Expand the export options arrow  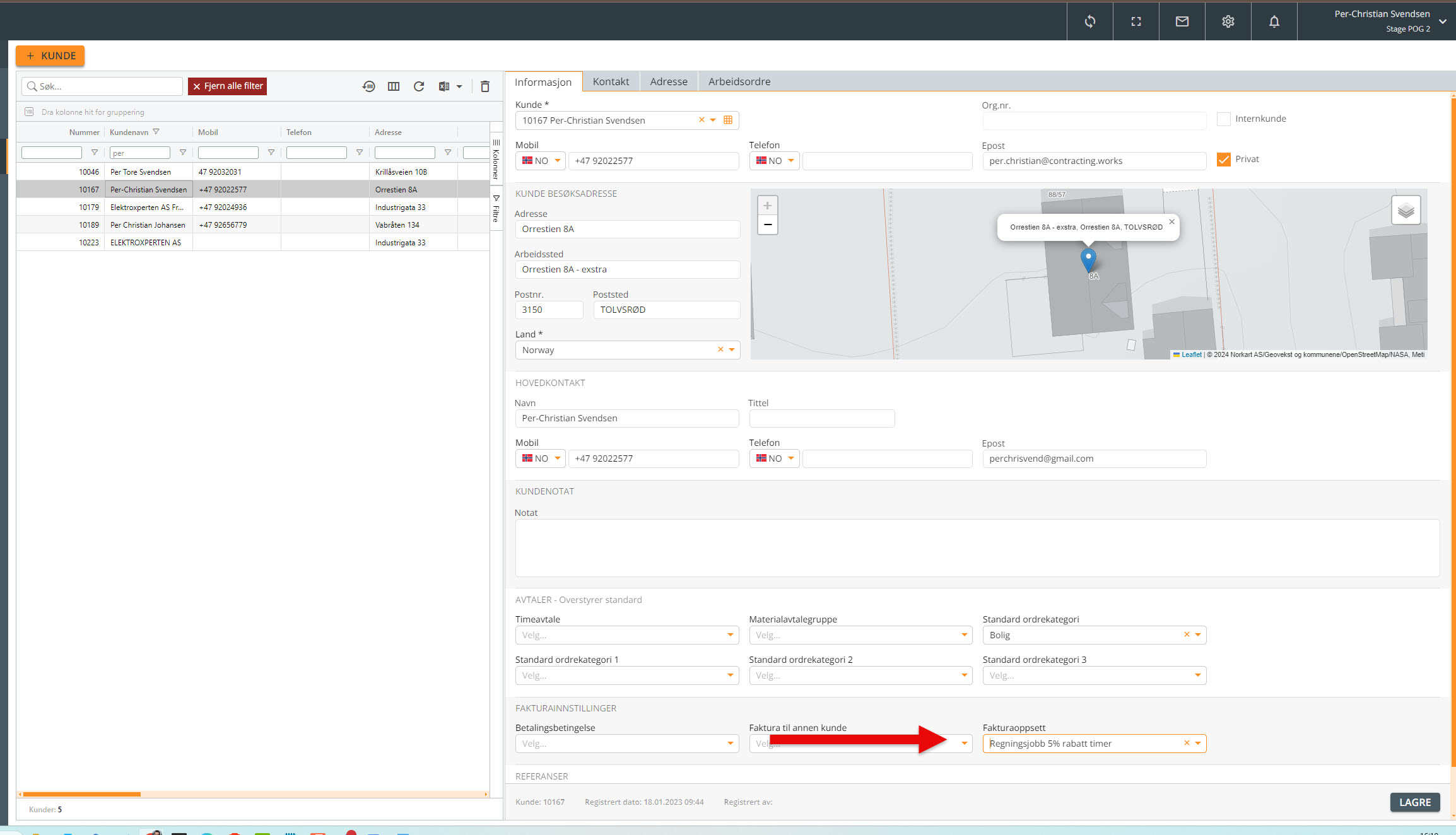tap(459, 86)
